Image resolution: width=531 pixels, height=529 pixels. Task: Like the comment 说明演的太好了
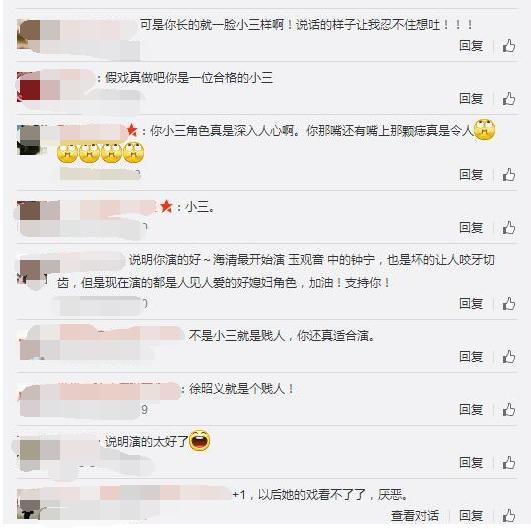509,462
